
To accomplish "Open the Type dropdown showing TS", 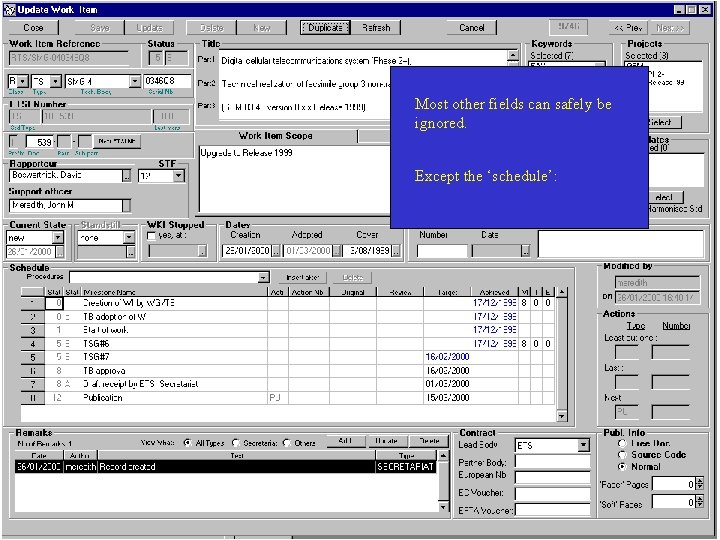I will 56,81.
